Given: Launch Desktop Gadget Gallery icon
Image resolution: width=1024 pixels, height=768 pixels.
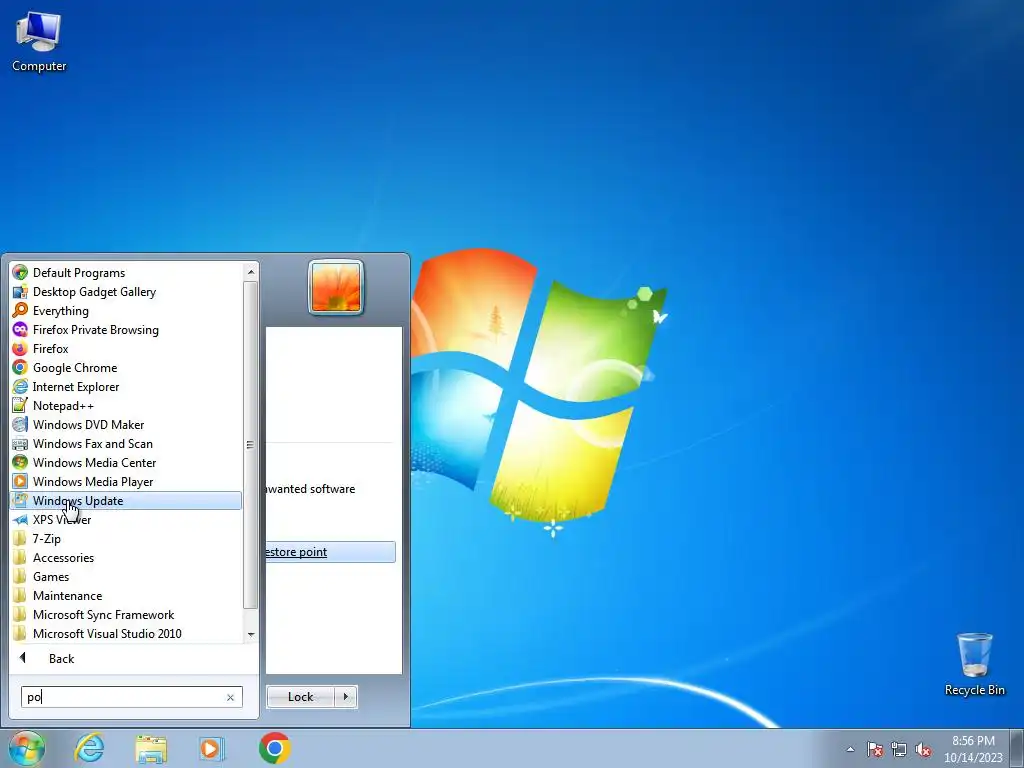Looking at the screenshot, I should pyautogui.click(x=20, y=292).
